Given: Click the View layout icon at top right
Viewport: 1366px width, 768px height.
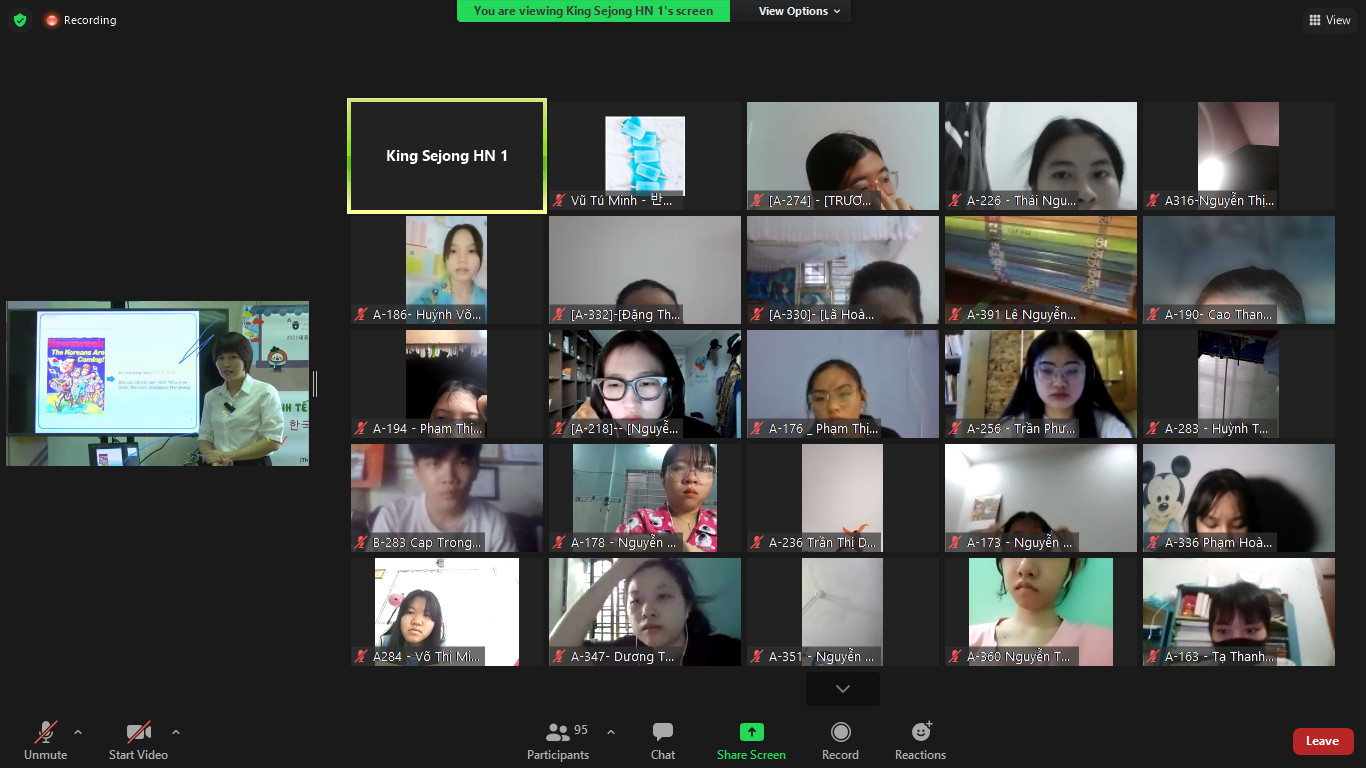Looking at the screenshot, I should pyautogui.click(x=1329, y=20).
